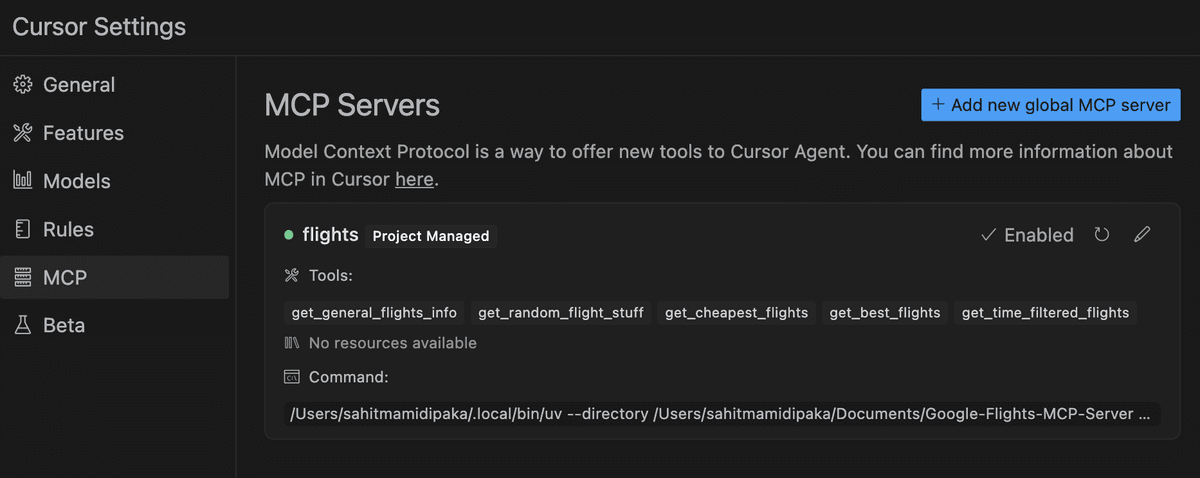Click the green status dot beside flights

[289, 235]
